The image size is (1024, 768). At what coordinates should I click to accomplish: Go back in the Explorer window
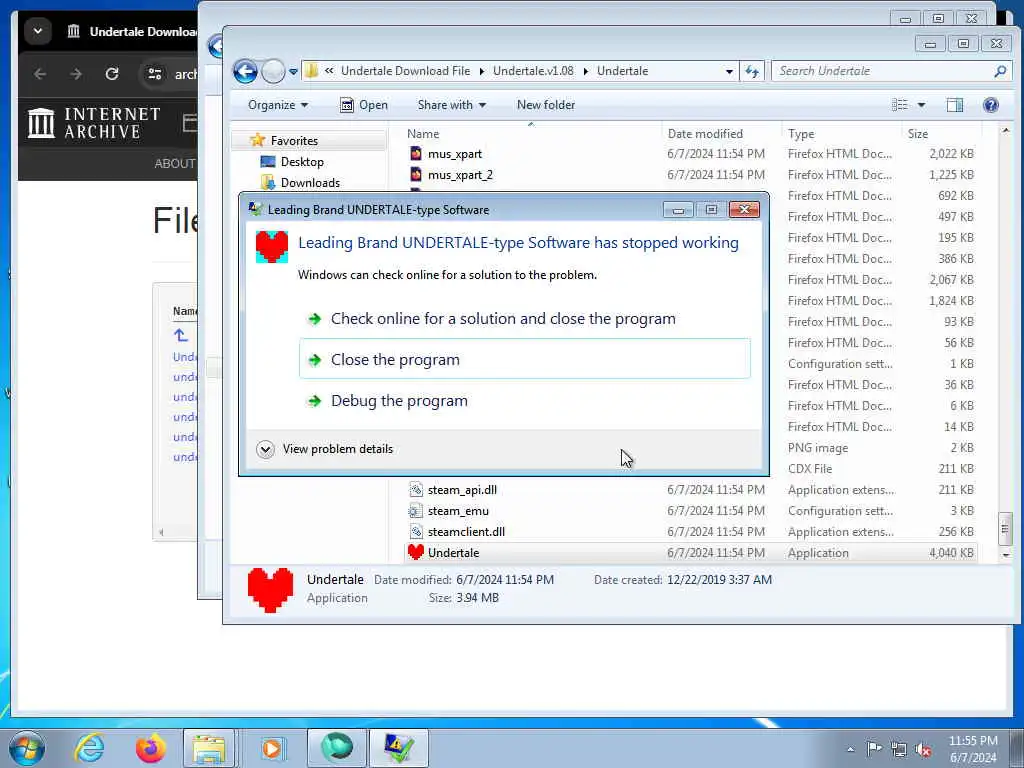246,71
